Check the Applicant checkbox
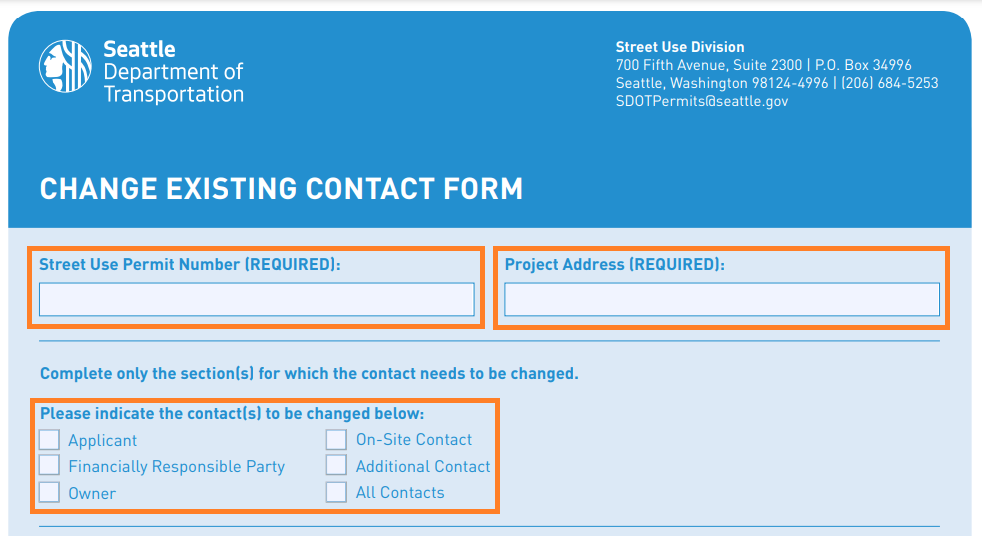982x536 pixels. 49,440
